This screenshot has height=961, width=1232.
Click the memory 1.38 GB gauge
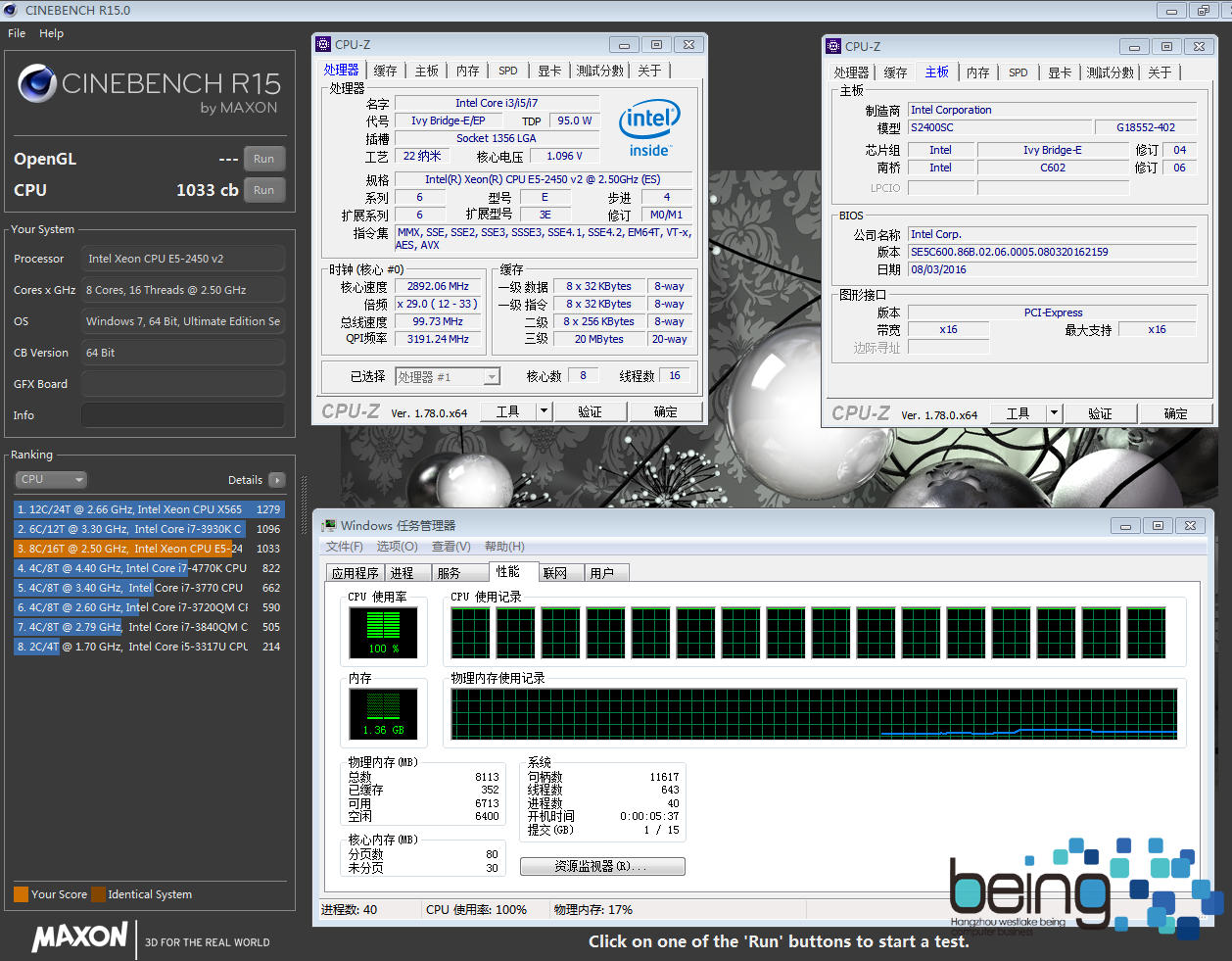[383, 714]
